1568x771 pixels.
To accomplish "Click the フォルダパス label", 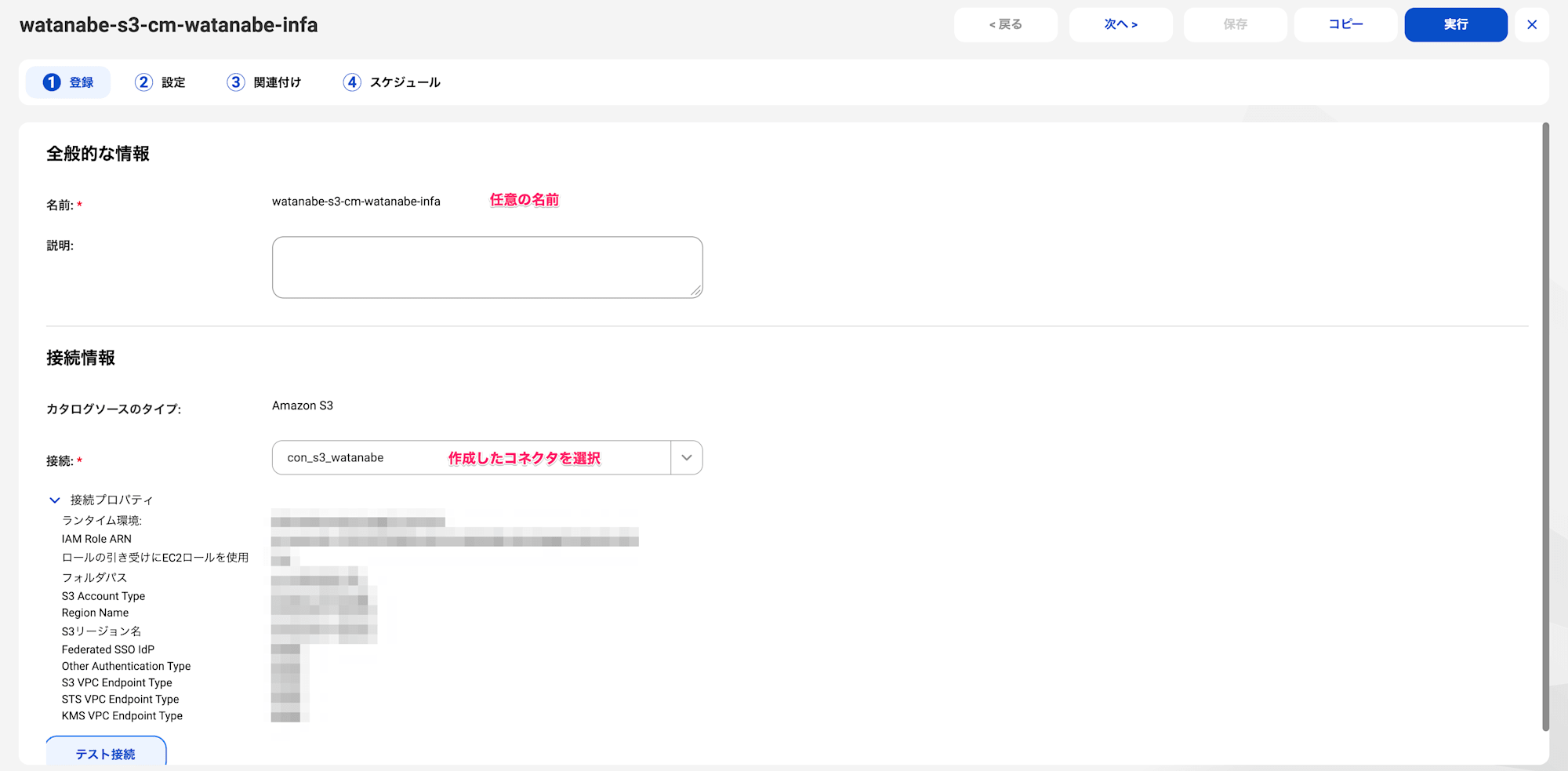I will click(94, 577).
